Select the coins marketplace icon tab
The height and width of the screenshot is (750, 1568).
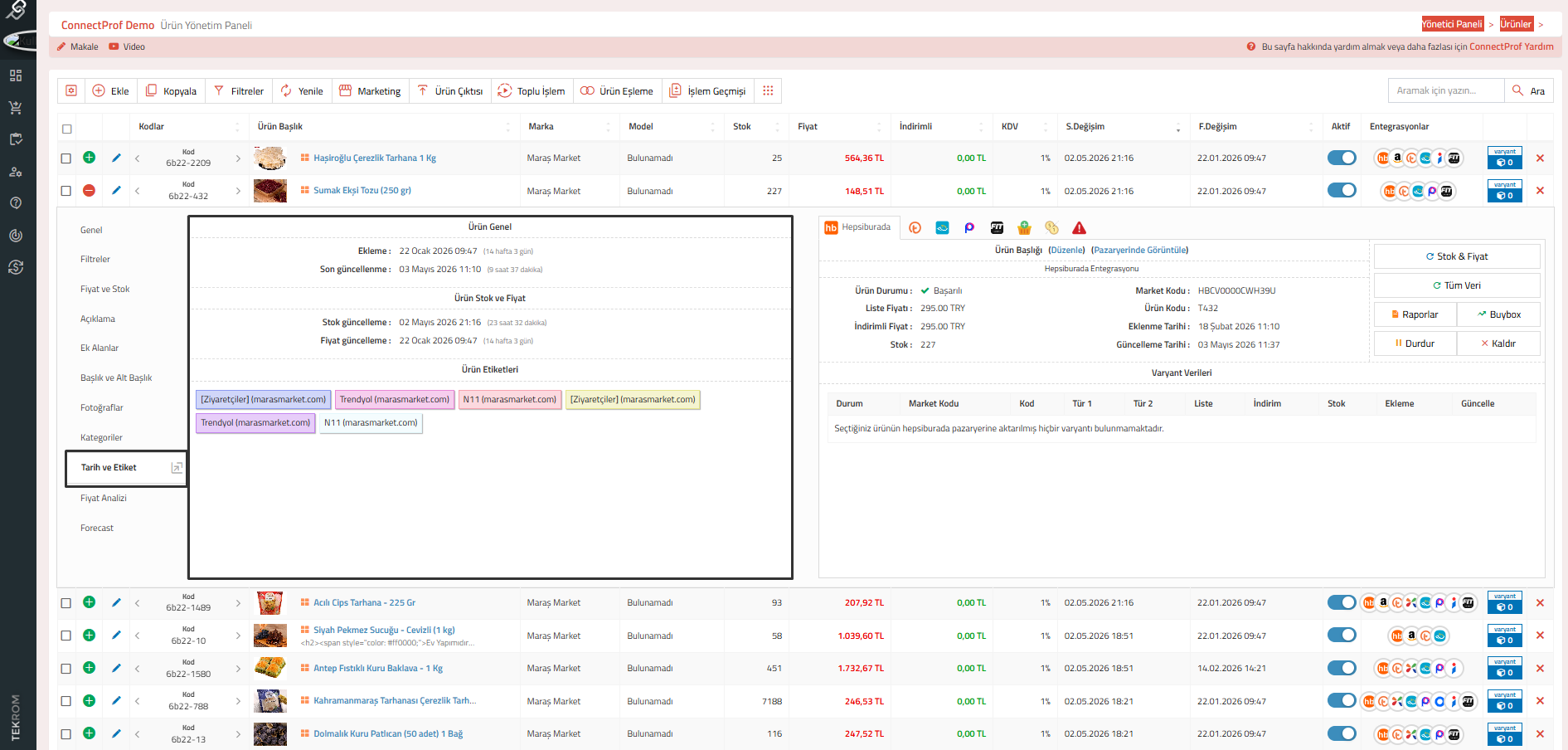[x=1052, y=228]
